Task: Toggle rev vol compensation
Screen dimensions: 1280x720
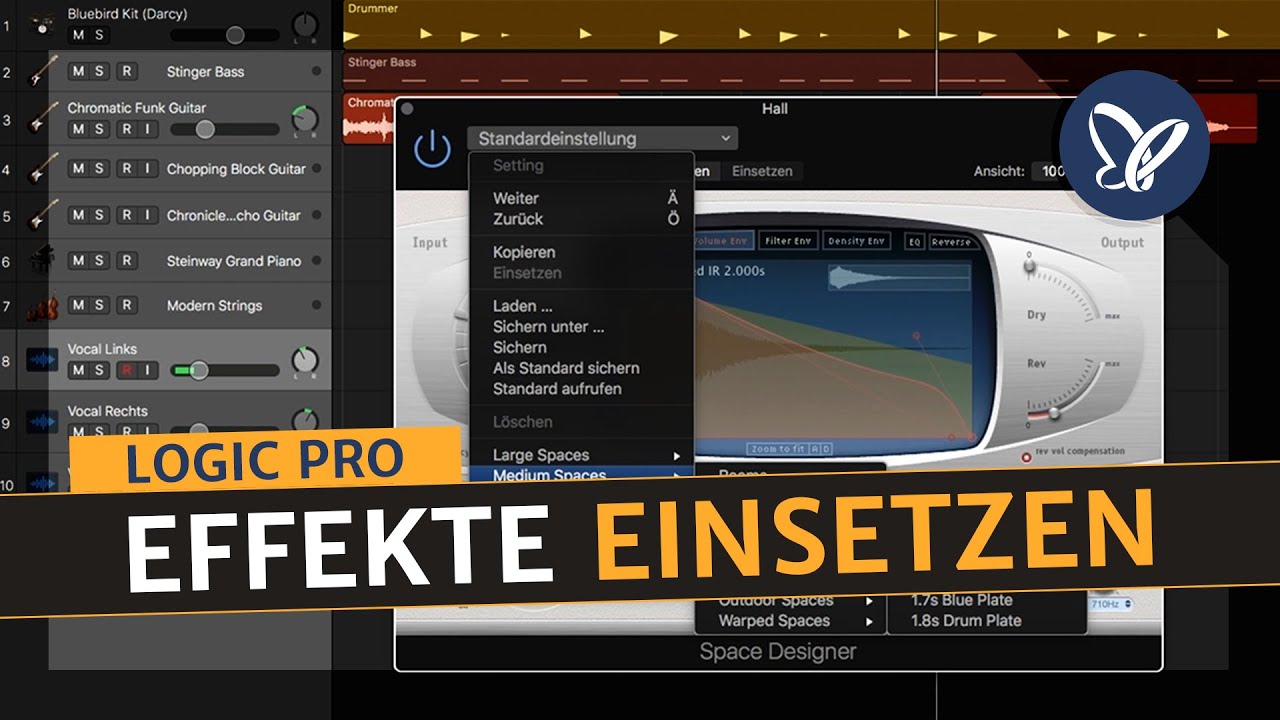Action: pyautogui.click(x=1027, y=457)
